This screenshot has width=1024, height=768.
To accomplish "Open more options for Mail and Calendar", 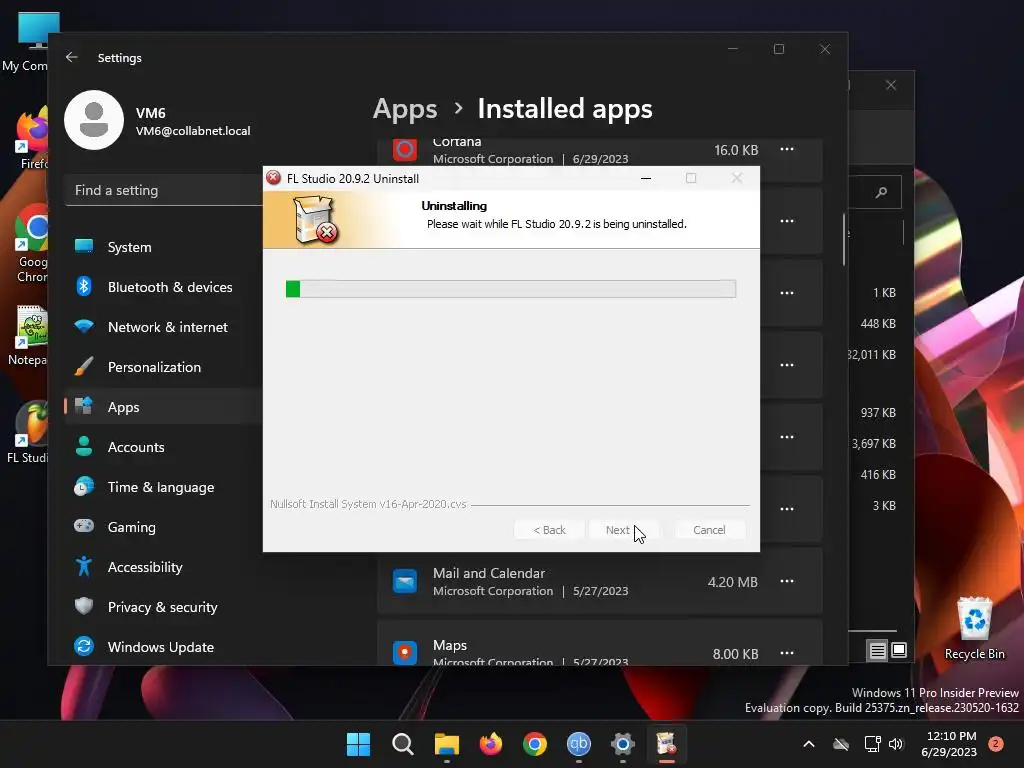I will click(787, 581).
